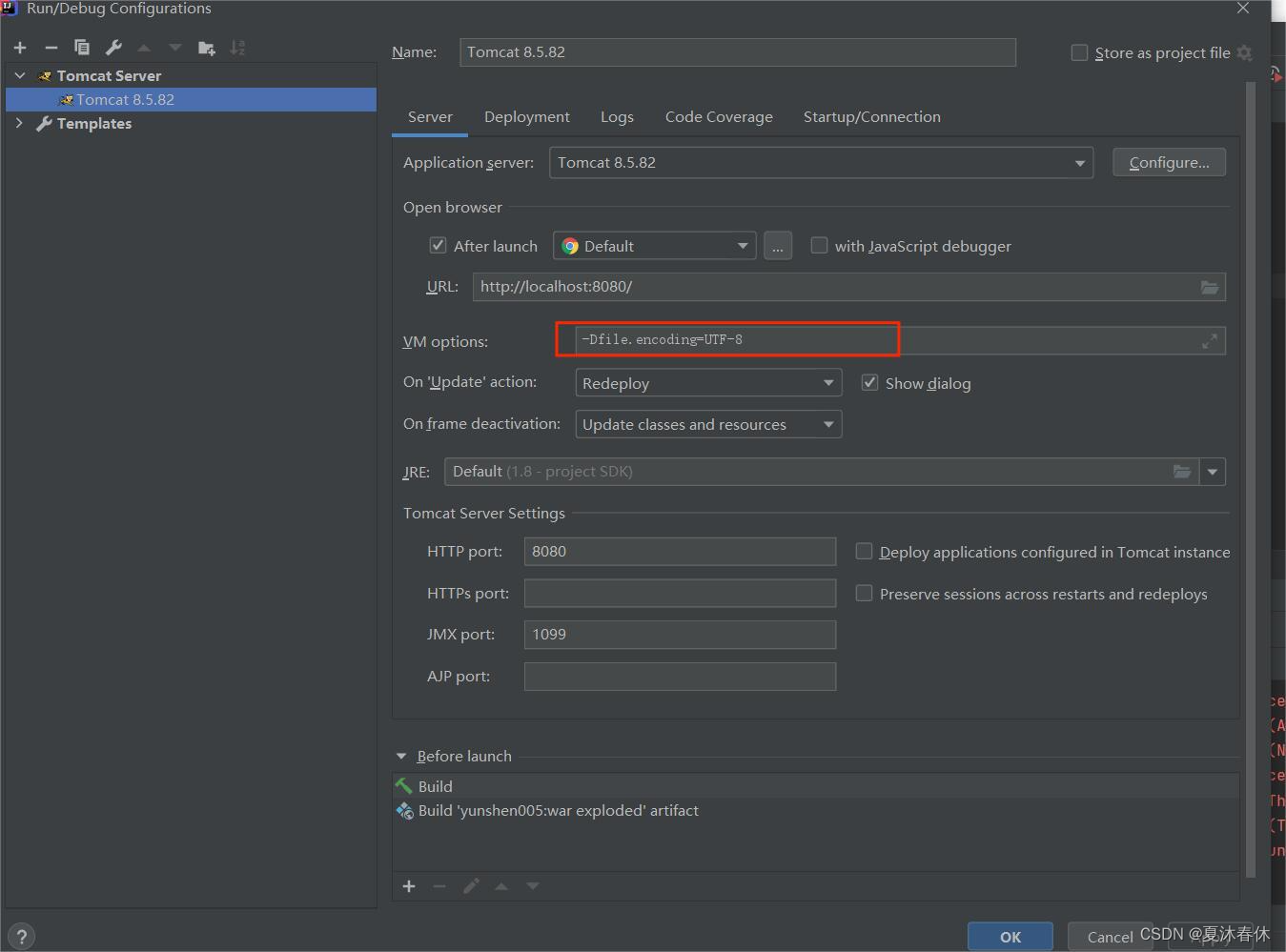Screen dimensions: 1286x952
Task: Open gear icon beside Store as project file
Action: point(1244,53)
